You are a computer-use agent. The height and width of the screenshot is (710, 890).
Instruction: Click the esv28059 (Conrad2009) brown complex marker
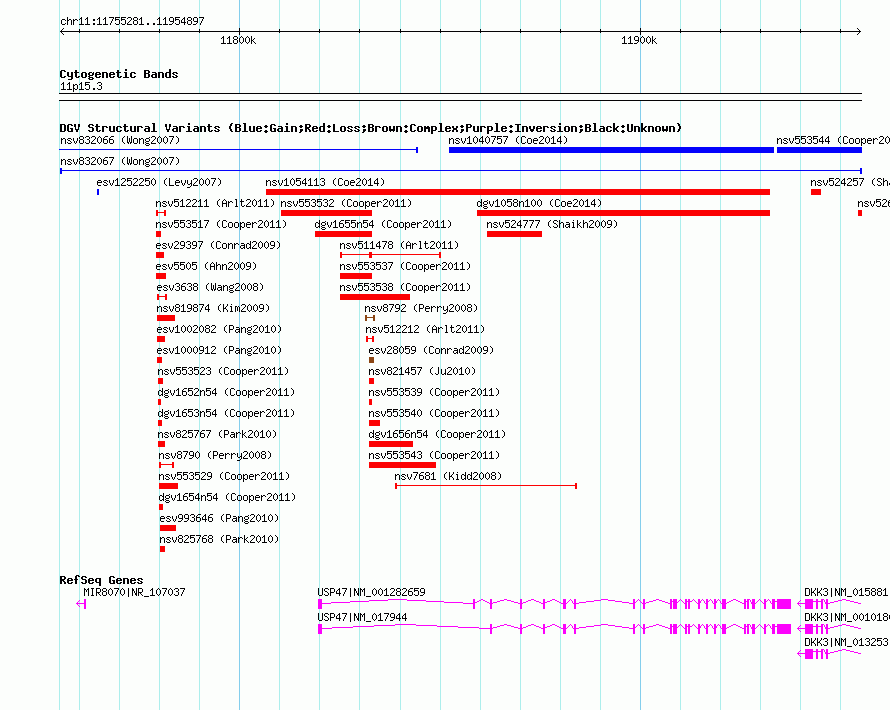pyautogui.click(x=371, y=360)
